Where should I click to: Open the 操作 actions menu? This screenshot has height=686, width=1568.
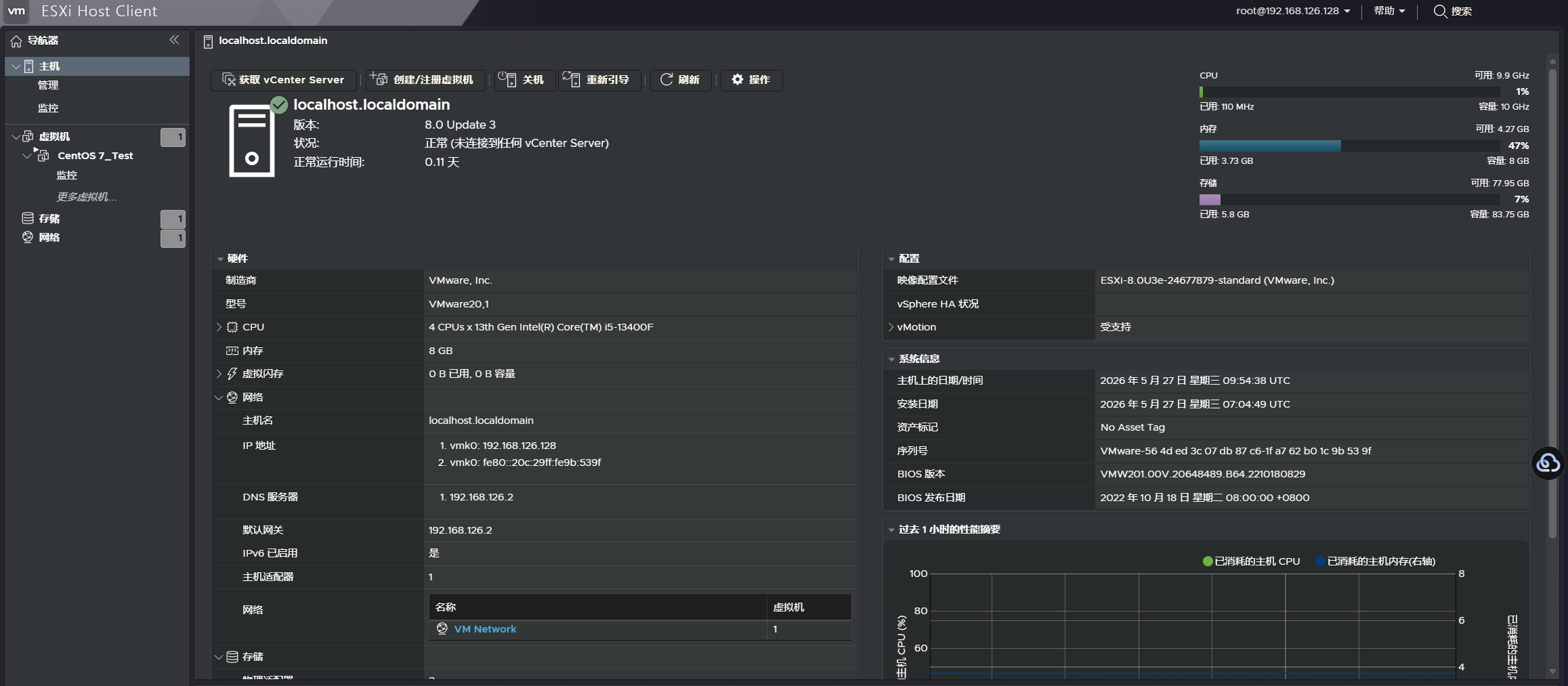(751, 80)
